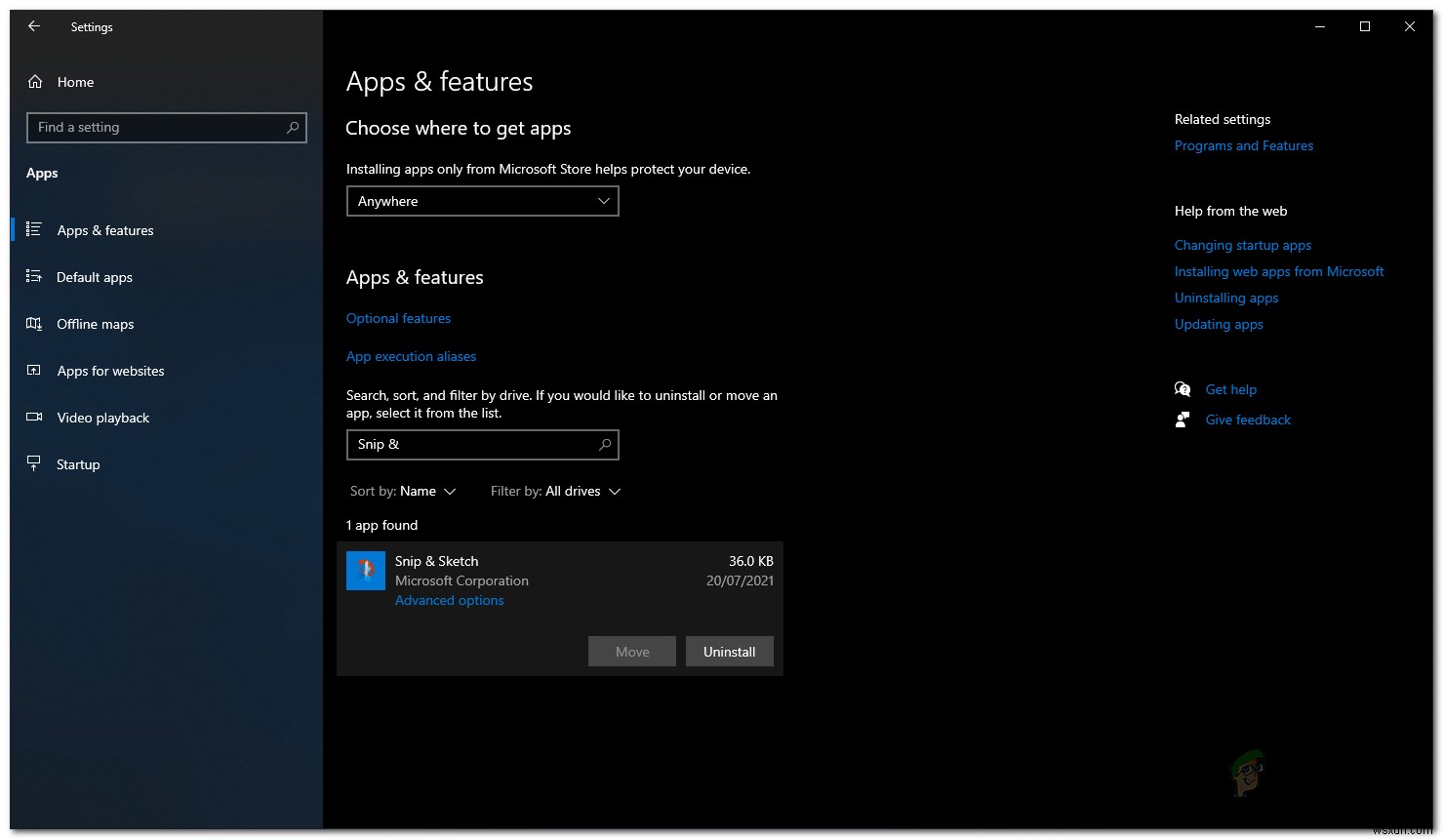The width and height of the screenshot is (1444, 840).
Task: Click the 20/07/2021 install date
Action: tap(740, 580)
